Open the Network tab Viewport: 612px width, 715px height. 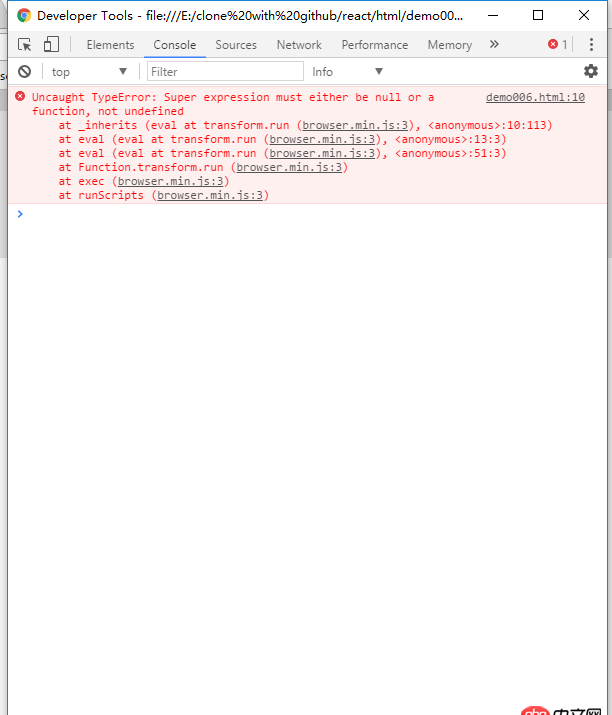(299, 45)
